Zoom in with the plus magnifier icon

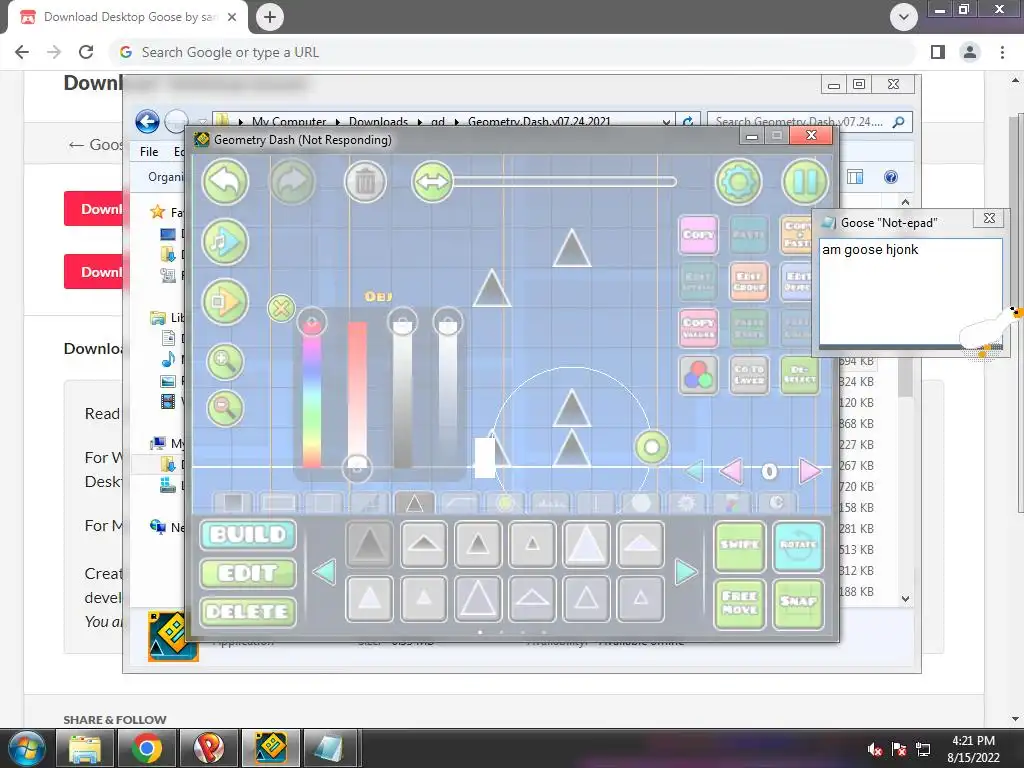[x=225, y=361]
